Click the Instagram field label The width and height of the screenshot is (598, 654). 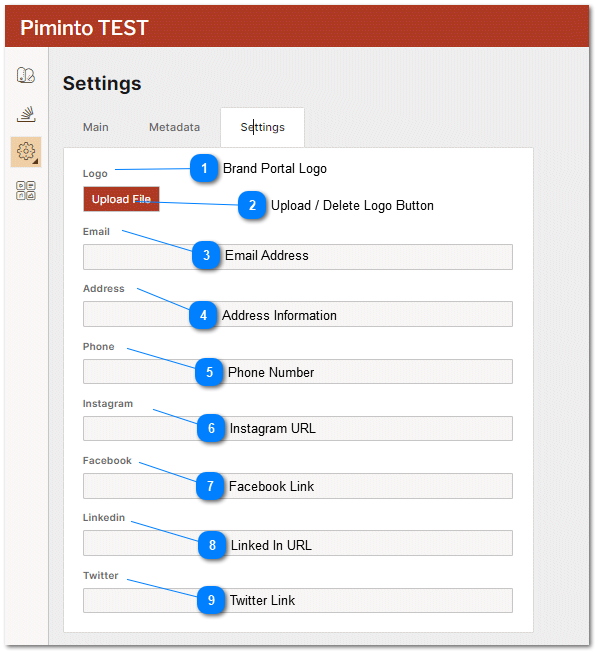click(108, 404)
